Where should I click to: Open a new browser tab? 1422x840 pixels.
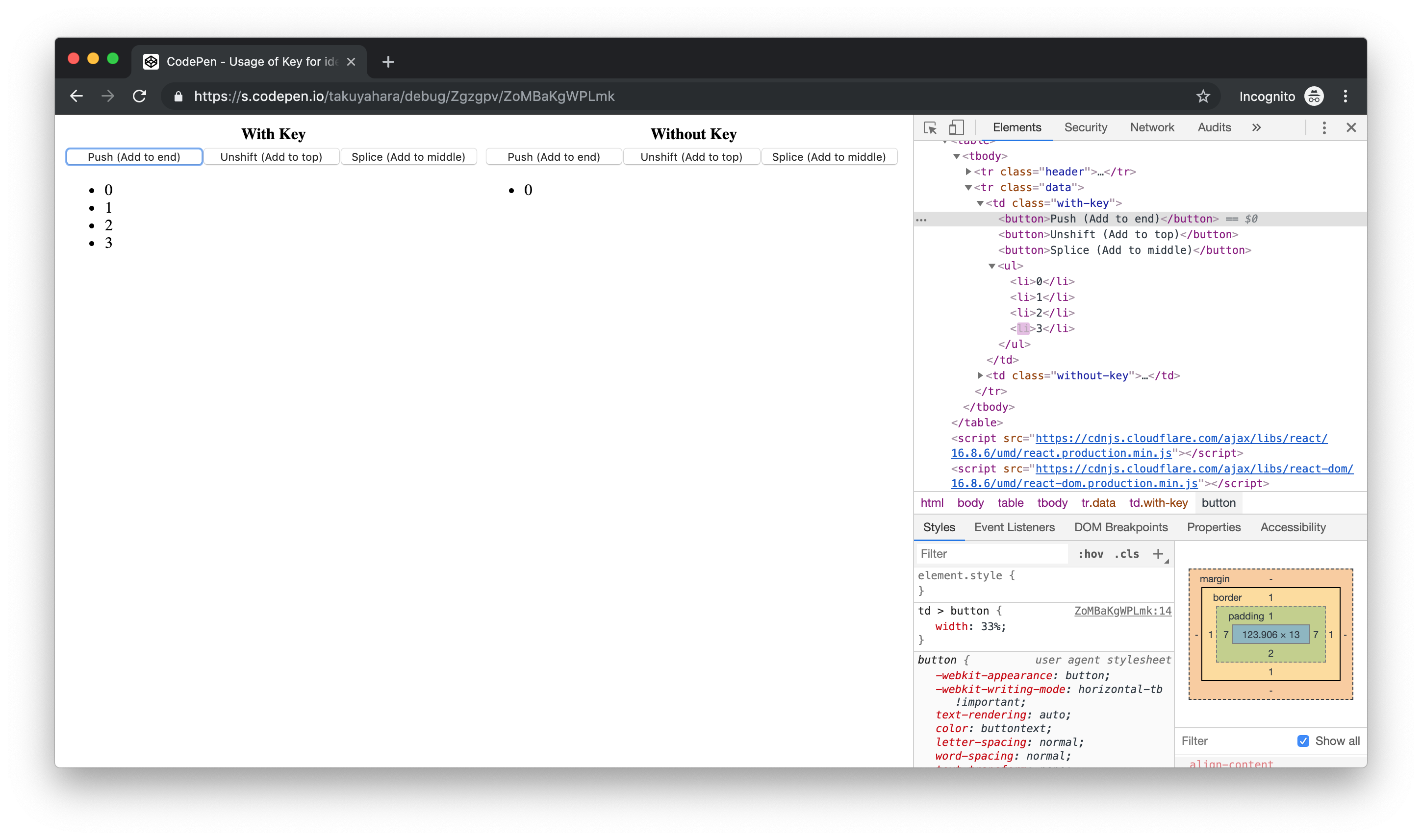(x=387, y=62)
